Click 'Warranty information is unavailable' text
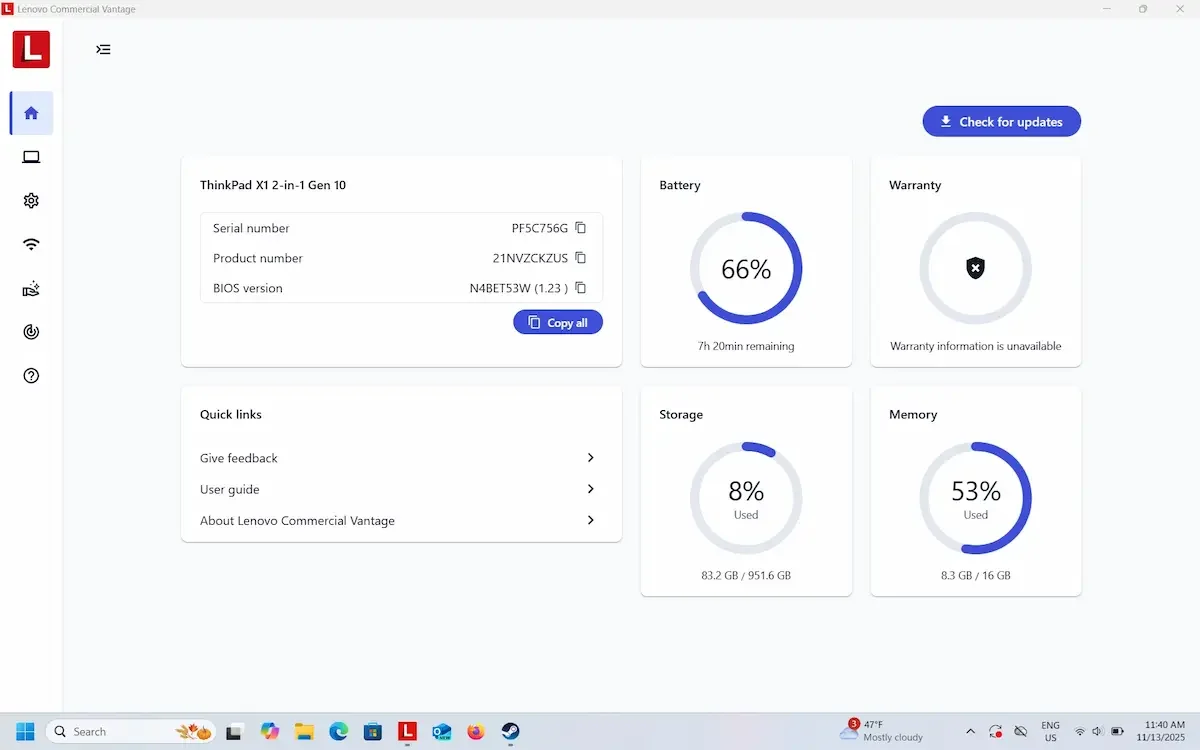 [976, 346]
